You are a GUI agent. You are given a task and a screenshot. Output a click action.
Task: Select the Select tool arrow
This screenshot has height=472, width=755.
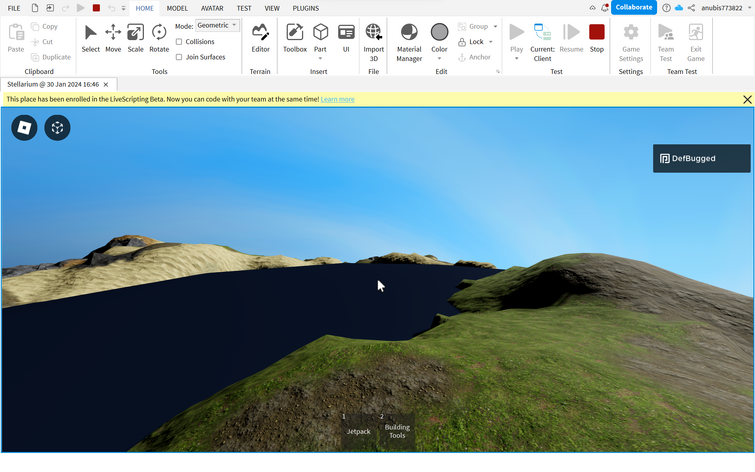91,39
